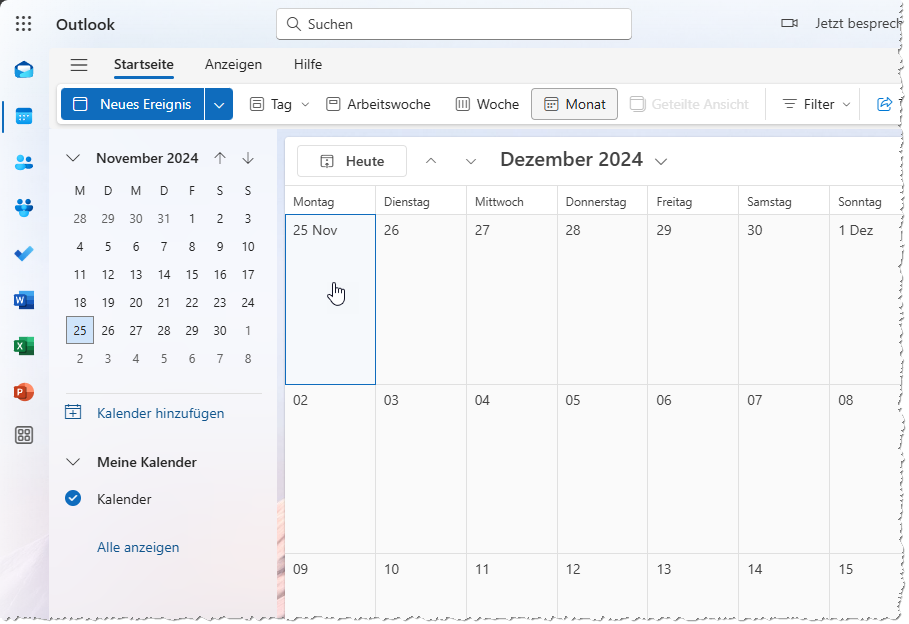
Task: Open the People icon in sidebar
Action: (x=23, y=161)
